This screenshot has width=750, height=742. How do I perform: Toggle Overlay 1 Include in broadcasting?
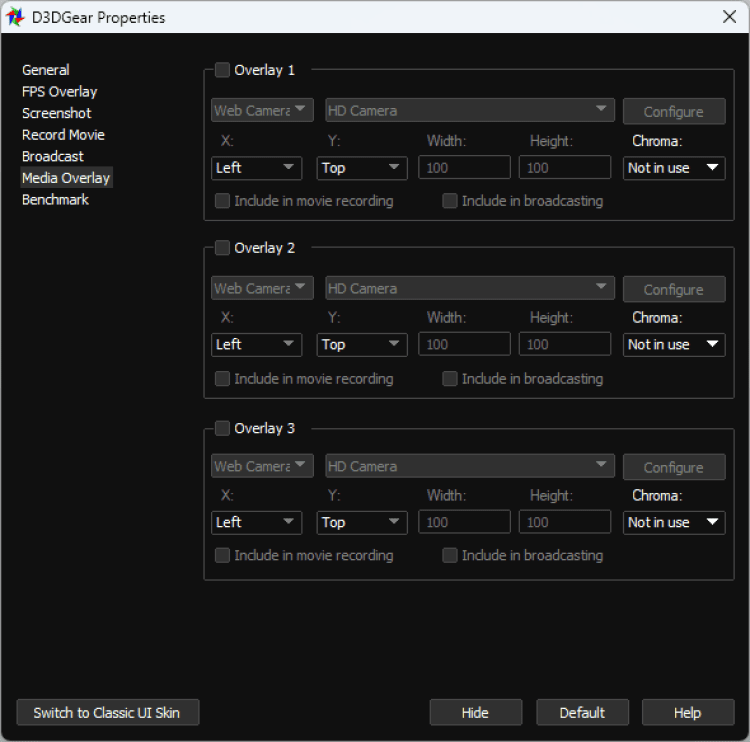tap(450, 200)
